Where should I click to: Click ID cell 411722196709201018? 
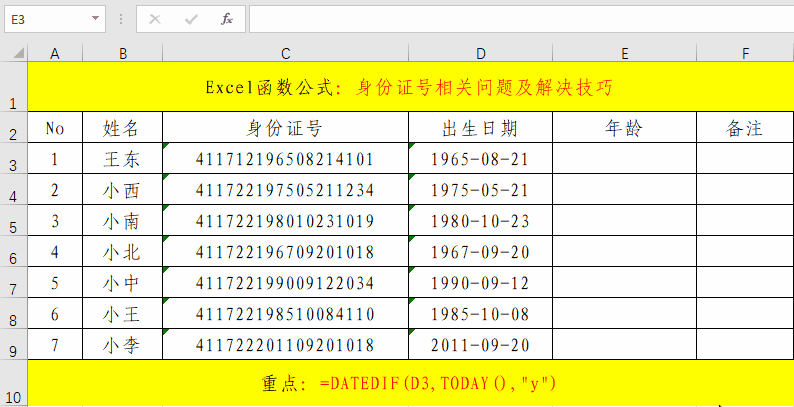286,252
